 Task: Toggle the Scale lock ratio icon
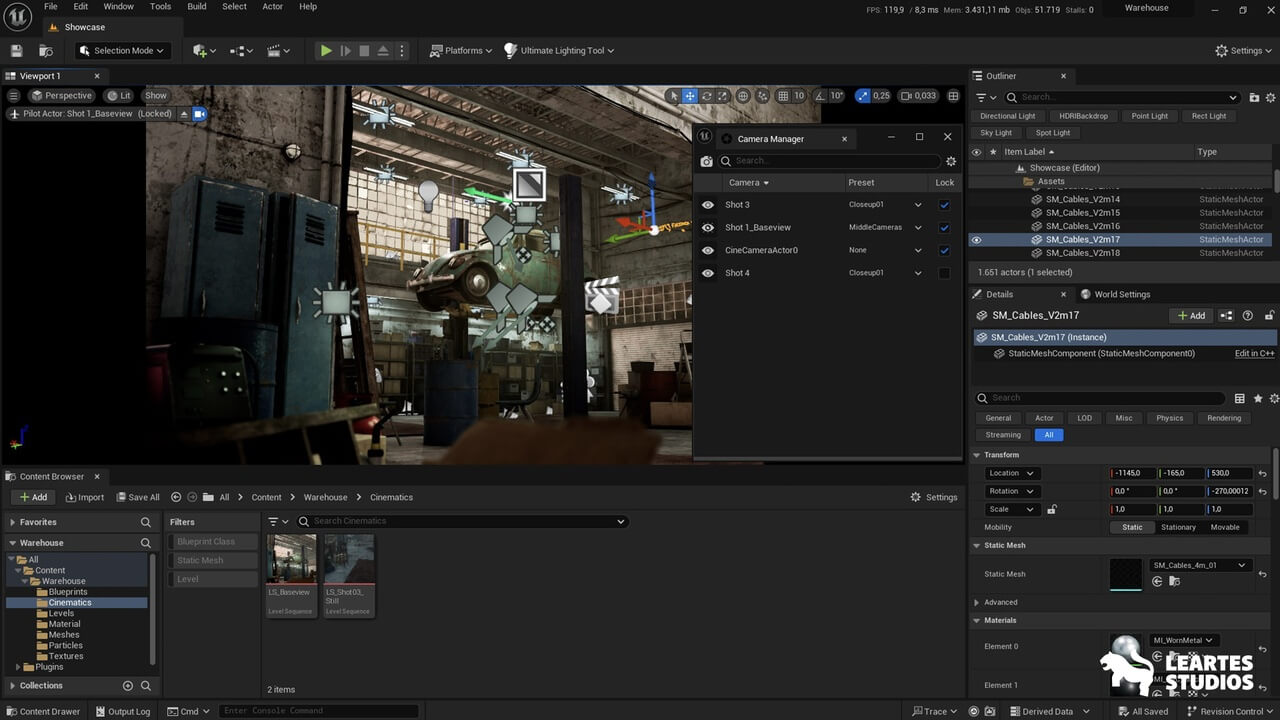(1051, 510)
